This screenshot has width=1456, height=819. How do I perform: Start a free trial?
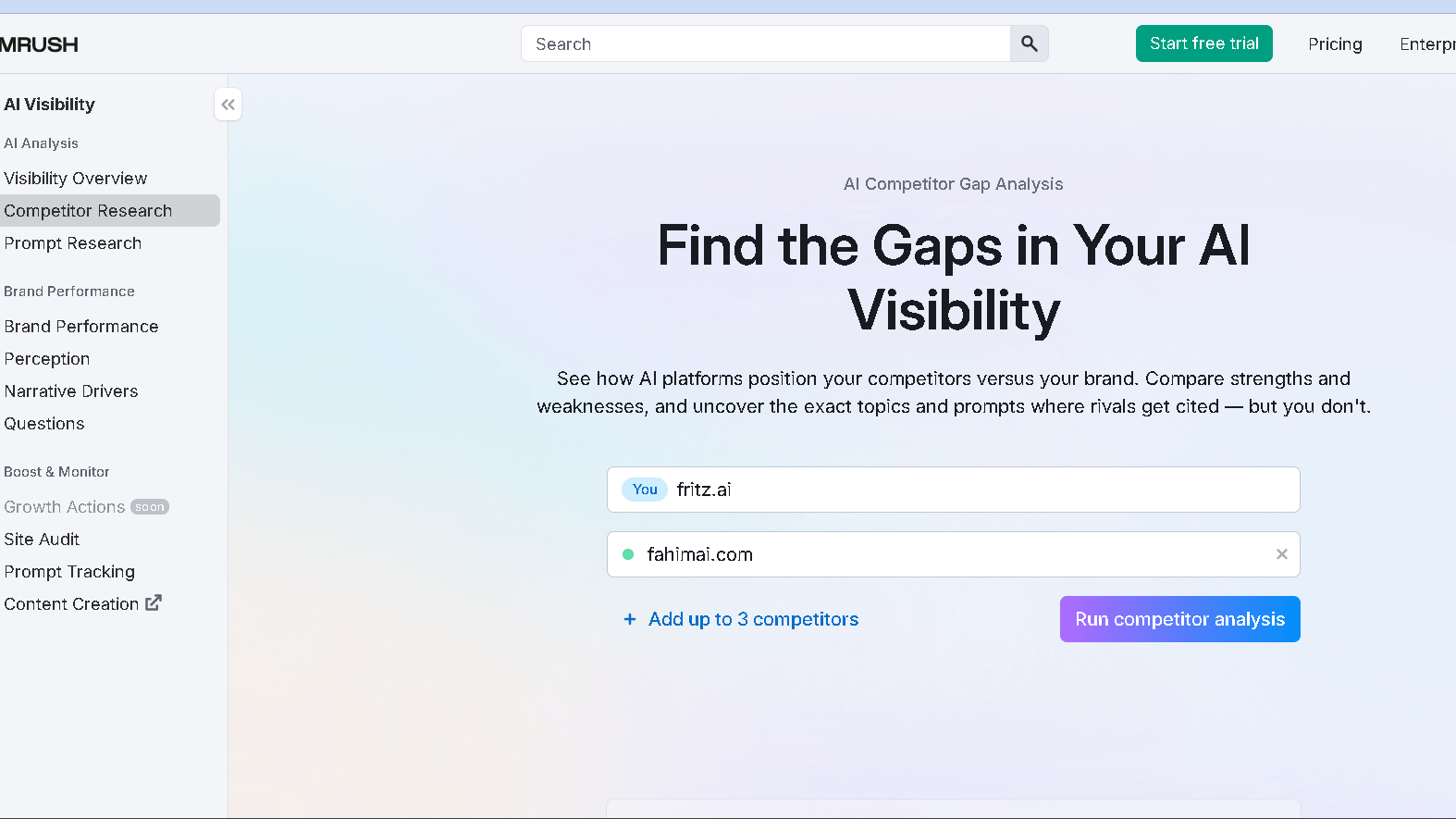(x=1203, y=43)
